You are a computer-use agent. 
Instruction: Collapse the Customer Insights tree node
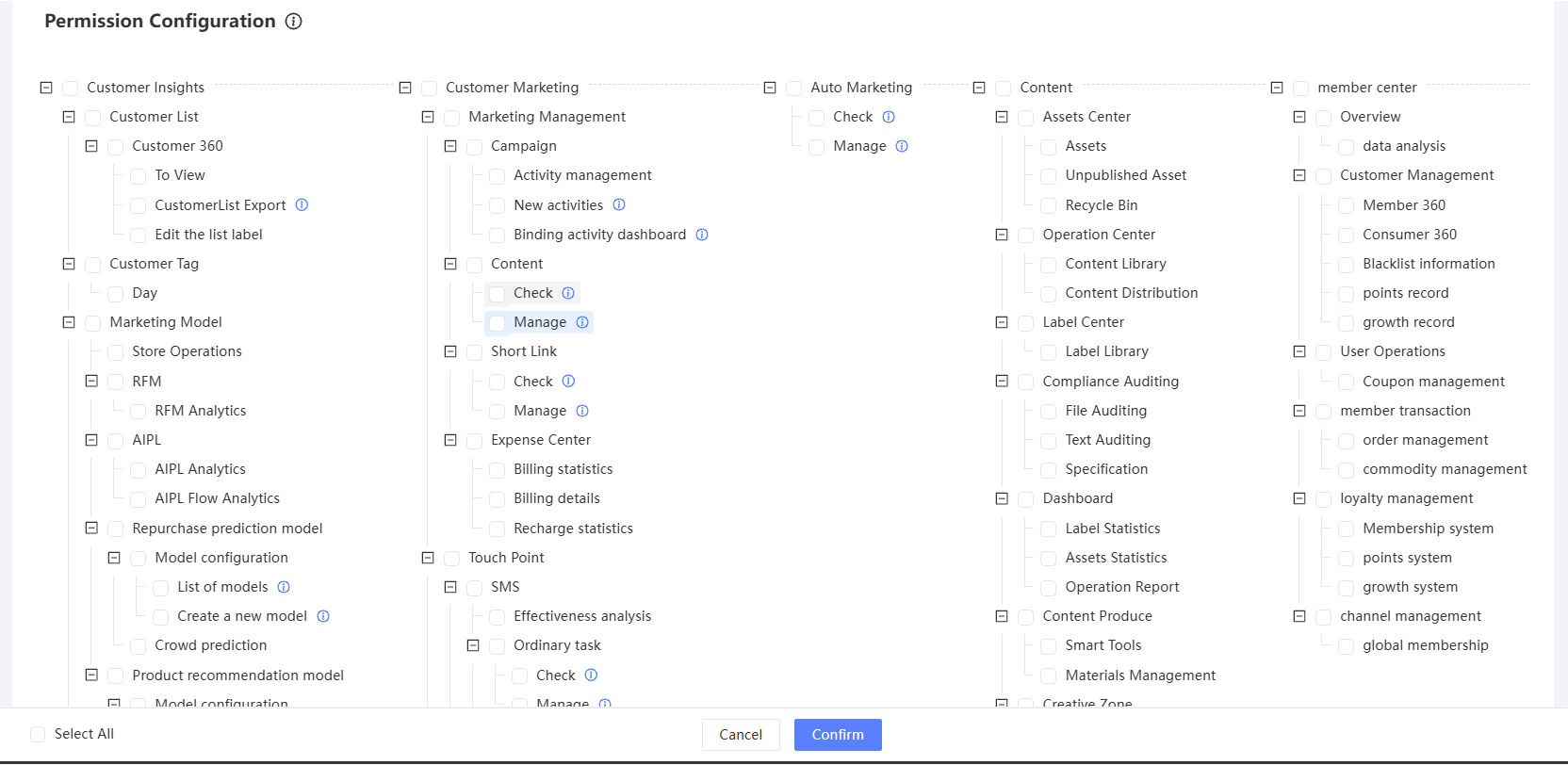[46, 88]
